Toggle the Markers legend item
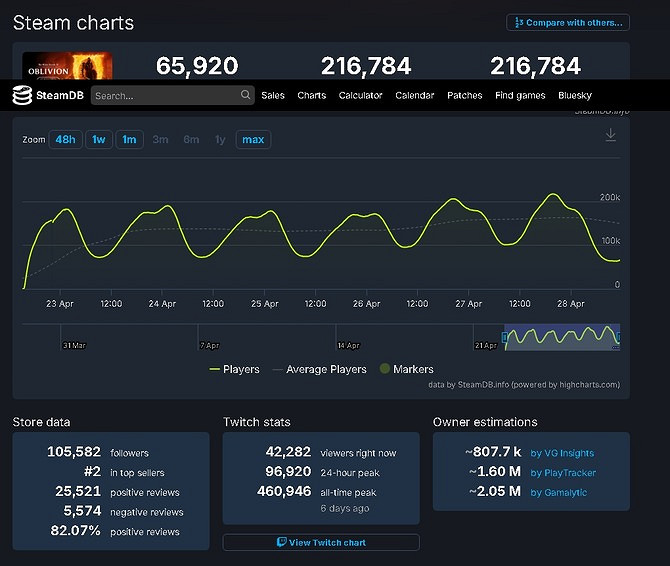The image size is (670, 566). 406,369
